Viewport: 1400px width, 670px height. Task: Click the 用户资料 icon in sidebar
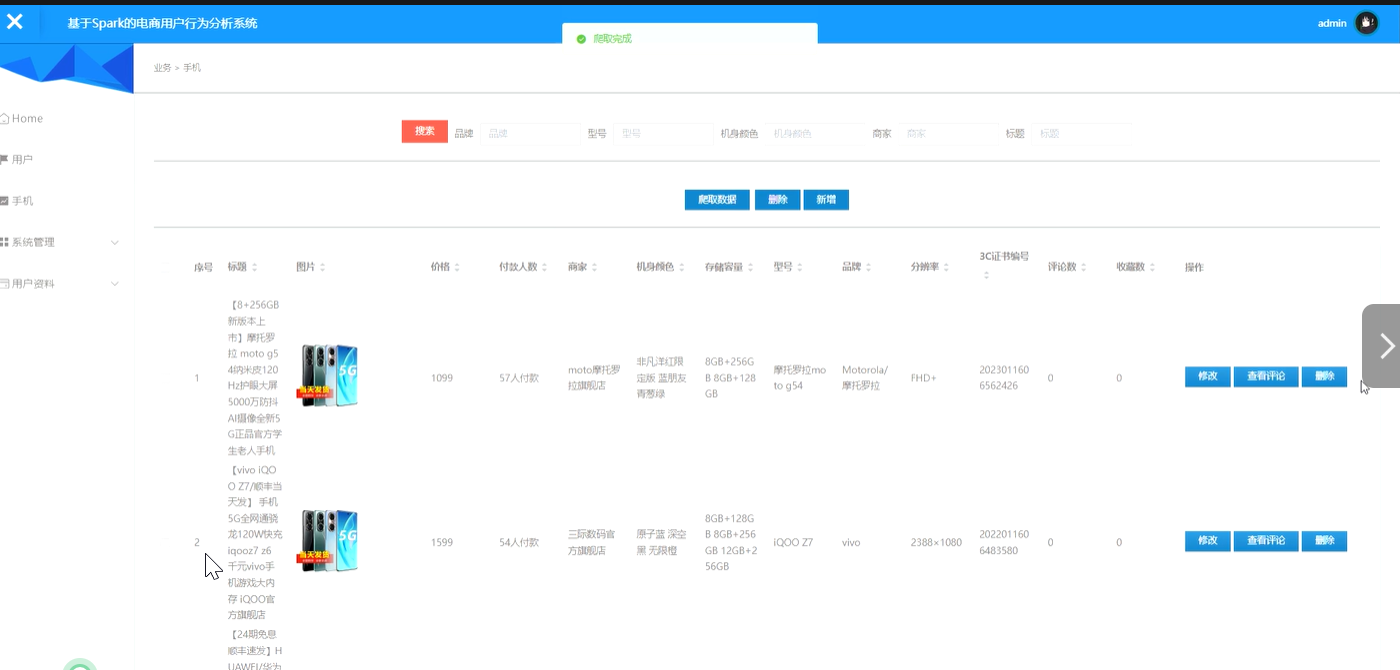5,283
